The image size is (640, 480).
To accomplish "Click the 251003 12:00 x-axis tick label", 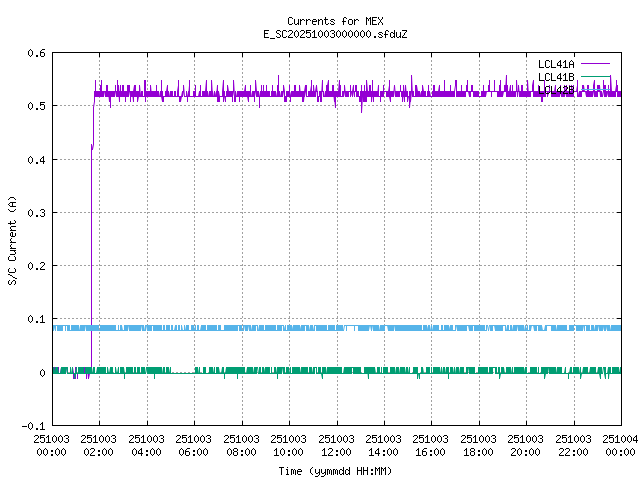I will point(336,444).
